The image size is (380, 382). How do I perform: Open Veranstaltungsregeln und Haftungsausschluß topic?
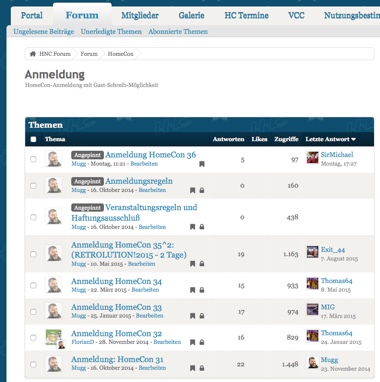click(x=134, y=212)
